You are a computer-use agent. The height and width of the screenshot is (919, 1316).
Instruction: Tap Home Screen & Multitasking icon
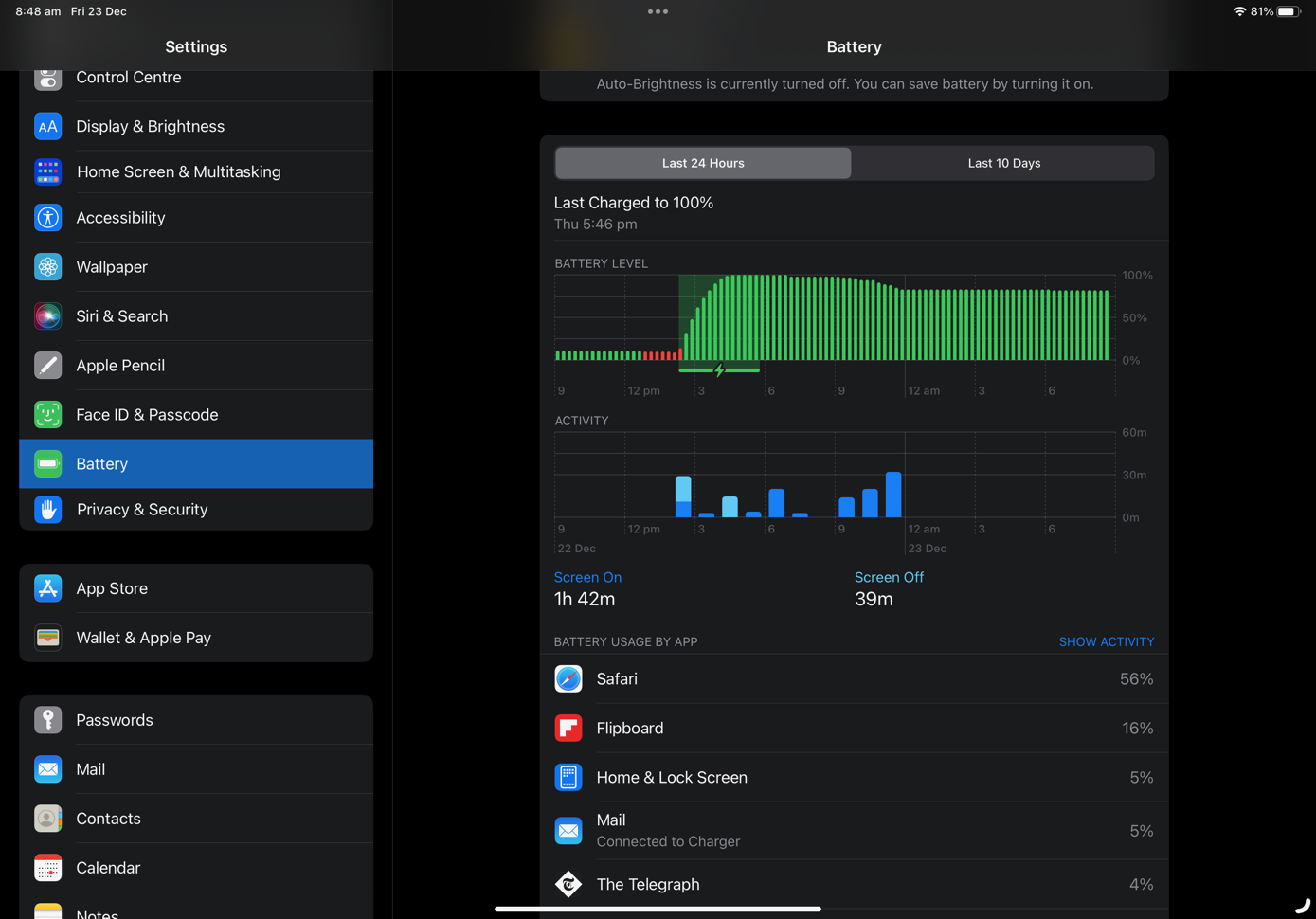[x=48, y=171]
